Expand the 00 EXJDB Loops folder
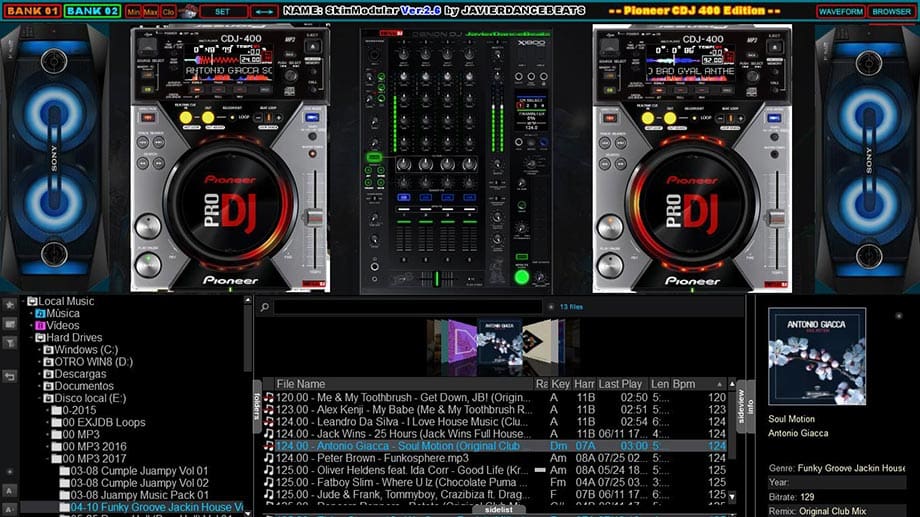This screenshot has height=517, width=920. [x=48, y=423]
